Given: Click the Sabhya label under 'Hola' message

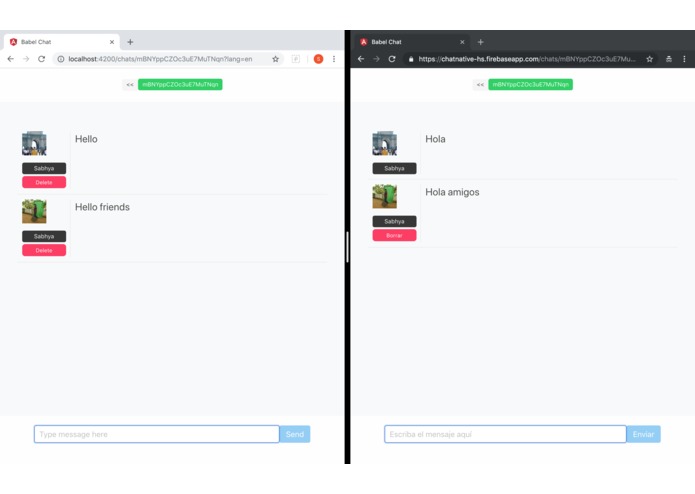Looking at the screenshot, I should [394, 168].
